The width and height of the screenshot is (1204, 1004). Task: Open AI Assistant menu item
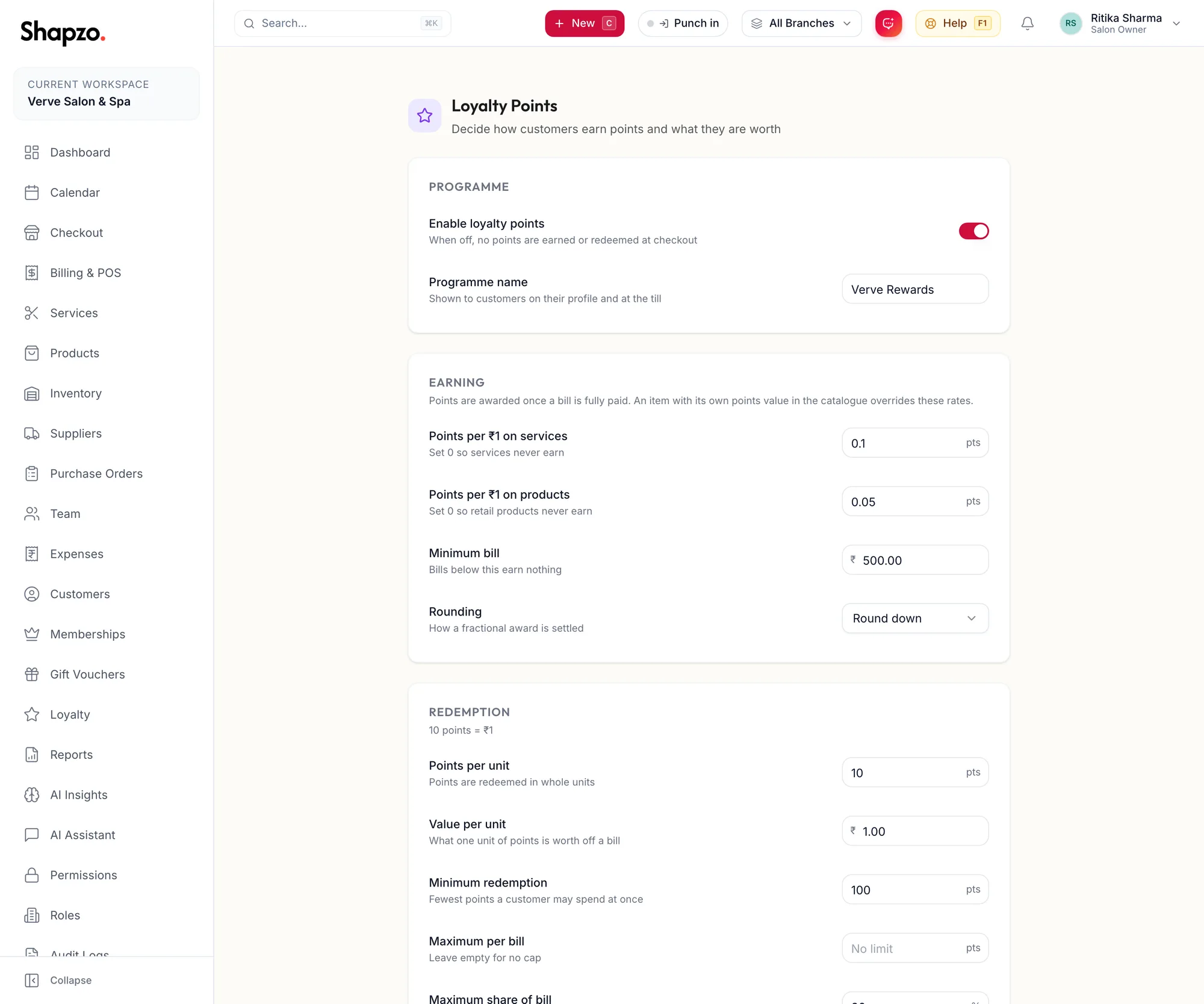click(107, 835)
